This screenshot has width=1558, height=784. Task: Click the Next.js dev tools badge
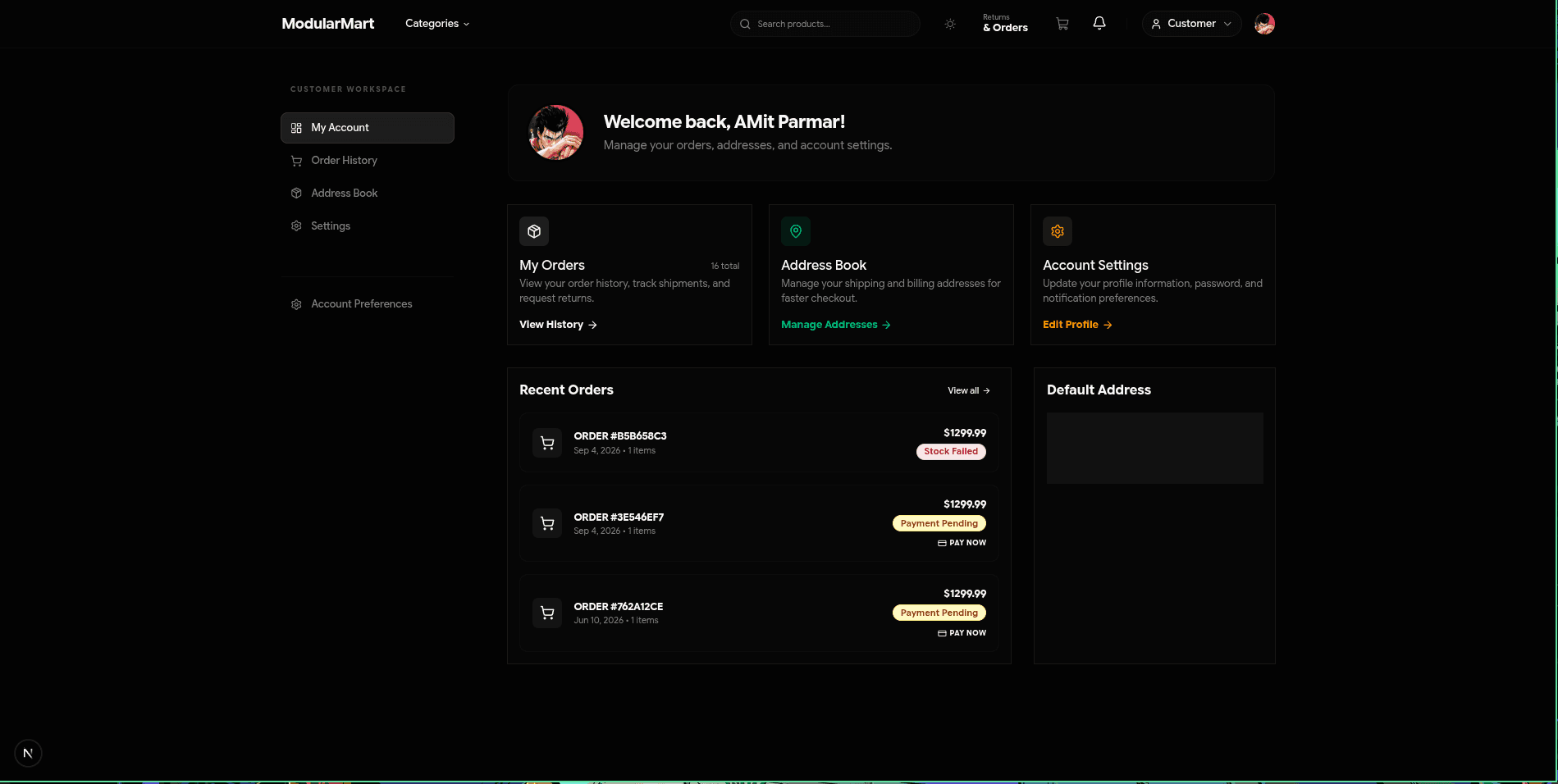pyautogui.click(x=28, y=753)
